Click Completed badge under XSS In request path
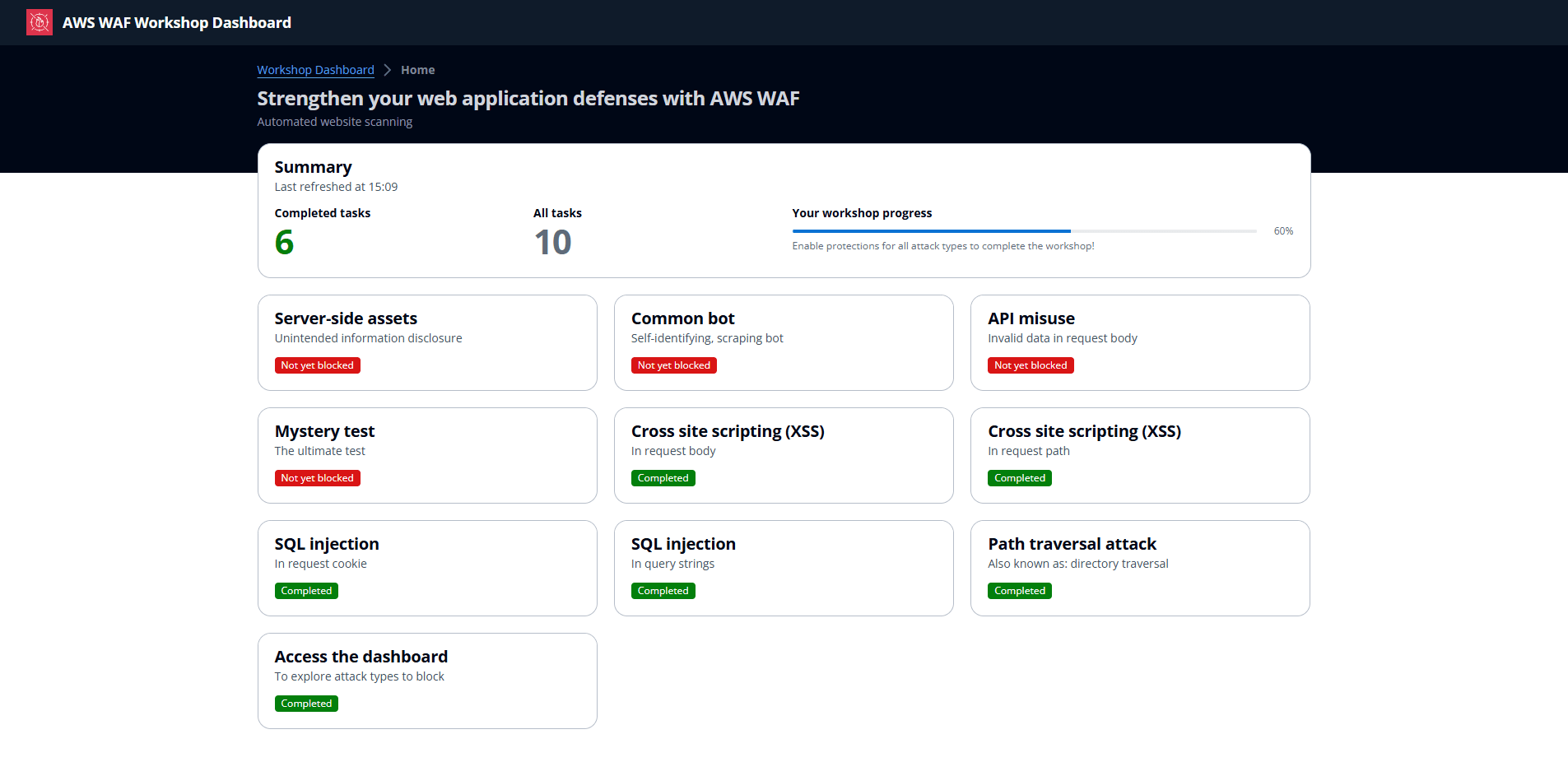The width and height of the screenshot is (1568, 776). (1020, 478)
